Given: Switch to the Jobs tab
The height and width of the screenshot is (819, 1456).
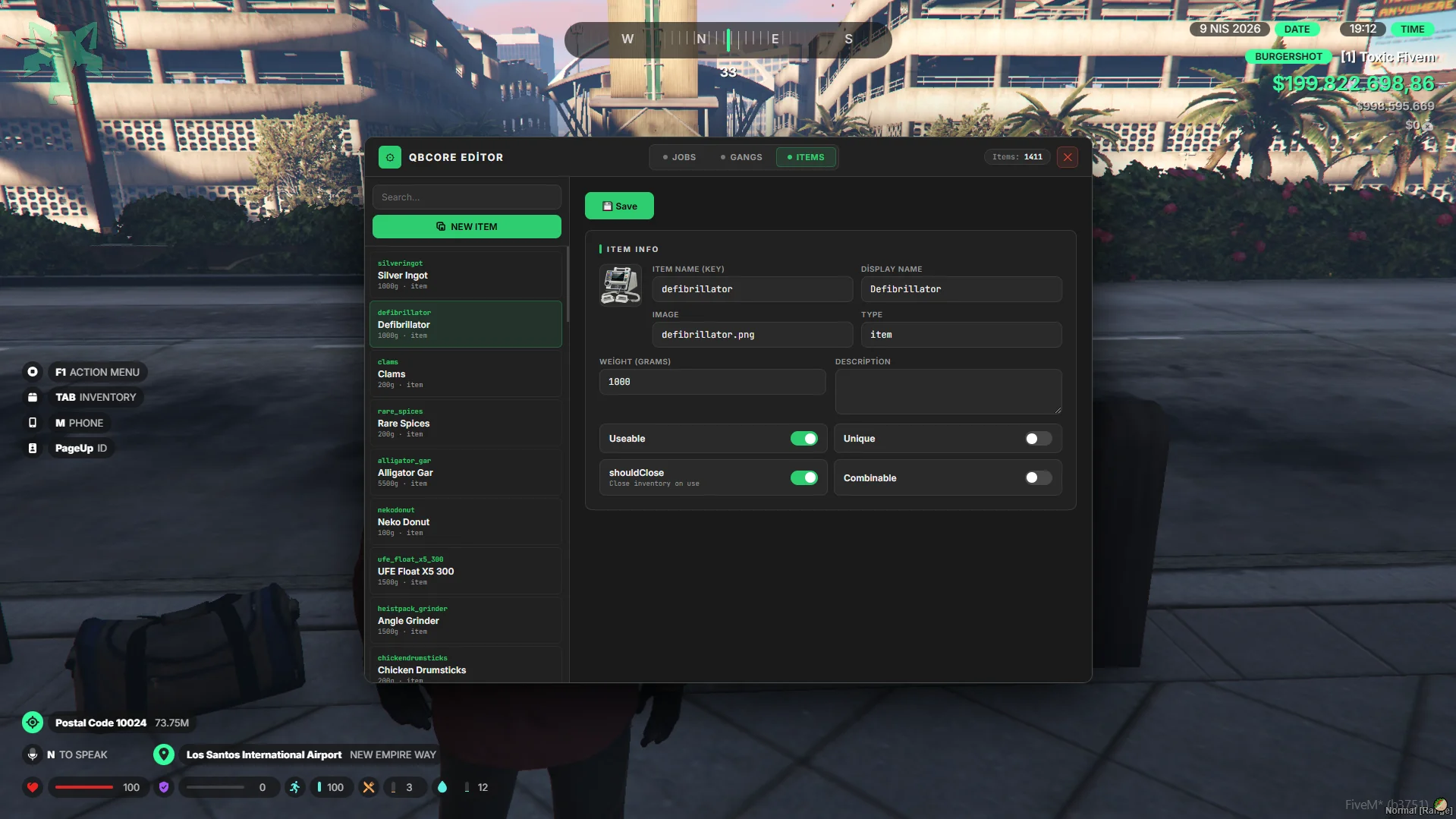Looking at the screenshot, I should pyautogui.click(x=679, y=157).
